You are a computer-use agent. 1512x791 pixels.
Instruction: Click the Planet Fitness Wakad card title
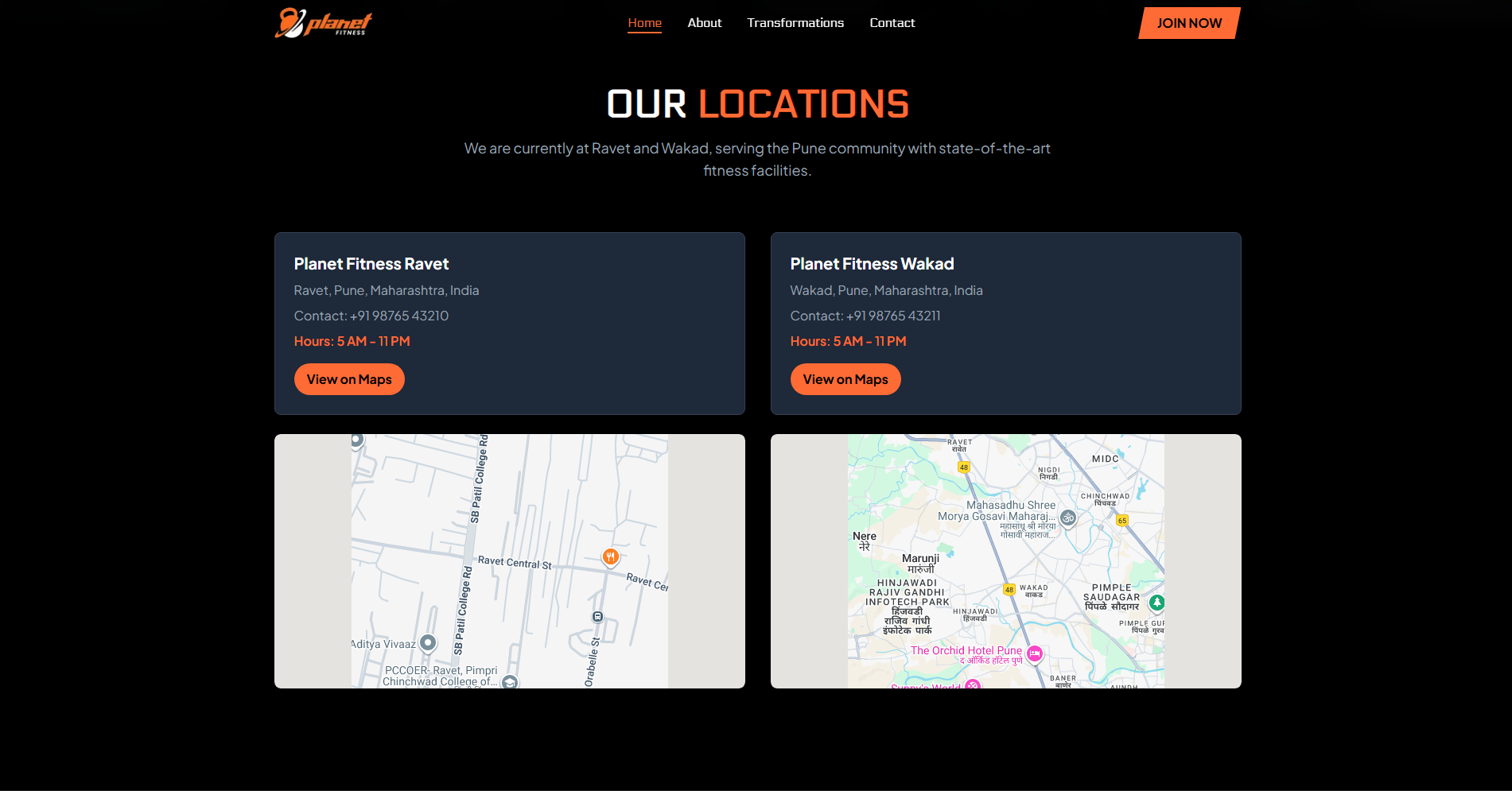click(x=872, y=264)
